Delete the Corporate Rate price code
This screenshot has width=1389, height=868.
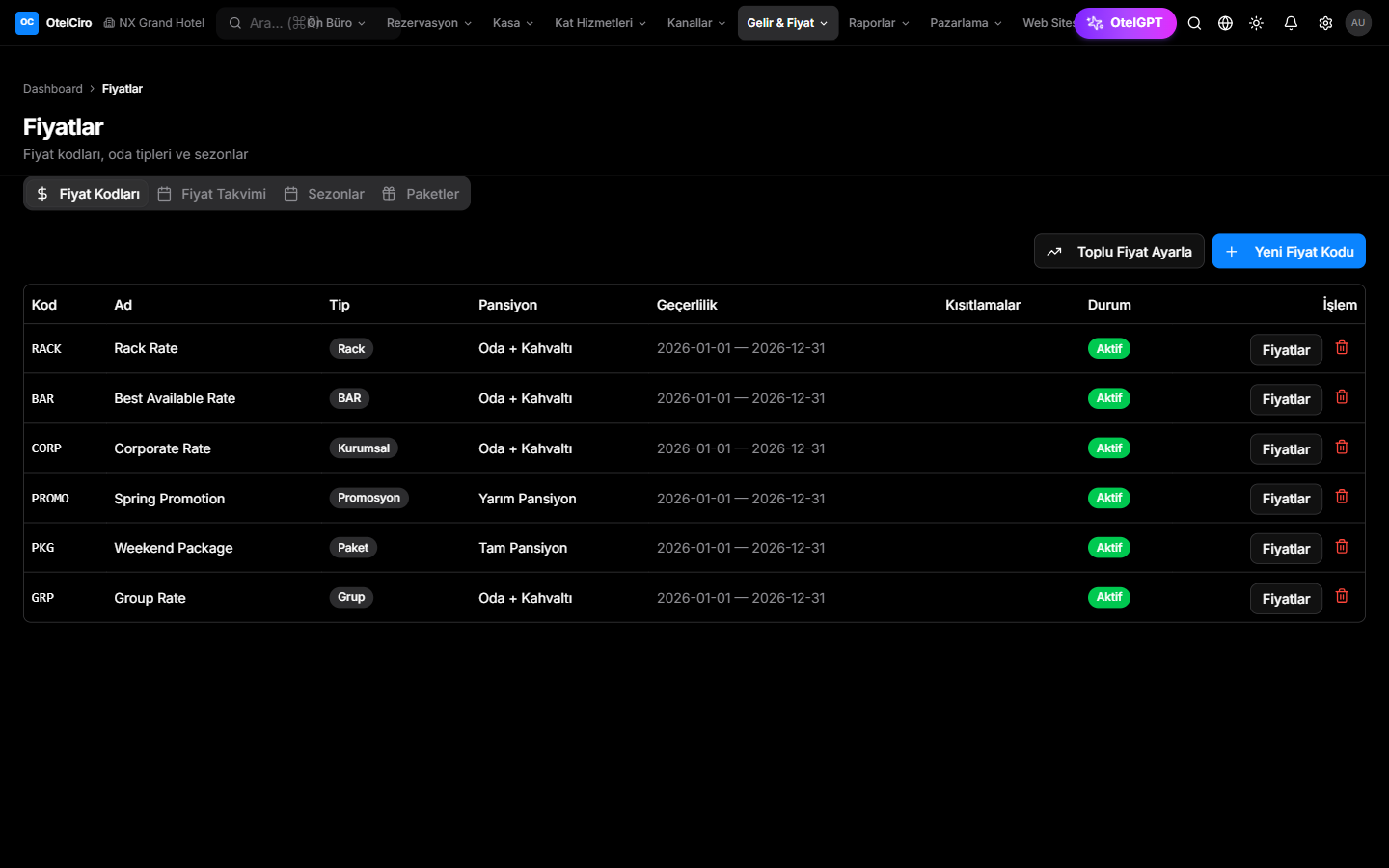click(1342, 448)
